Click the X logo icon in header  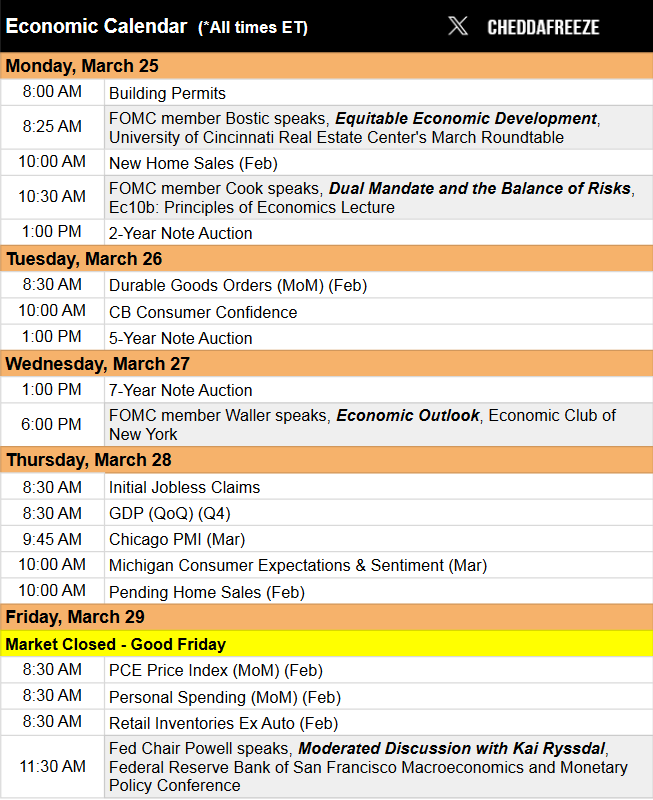[458, 26]
